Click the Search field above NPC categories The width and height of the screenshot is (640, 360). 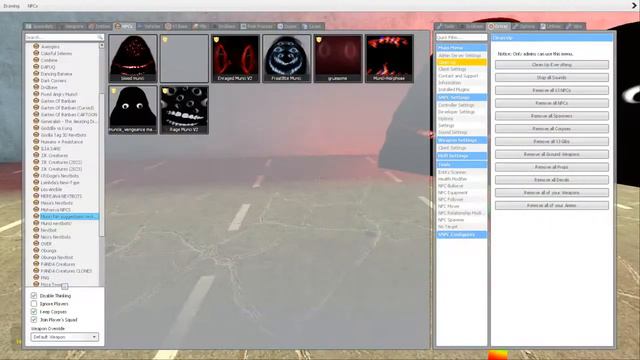coord(64,37)
